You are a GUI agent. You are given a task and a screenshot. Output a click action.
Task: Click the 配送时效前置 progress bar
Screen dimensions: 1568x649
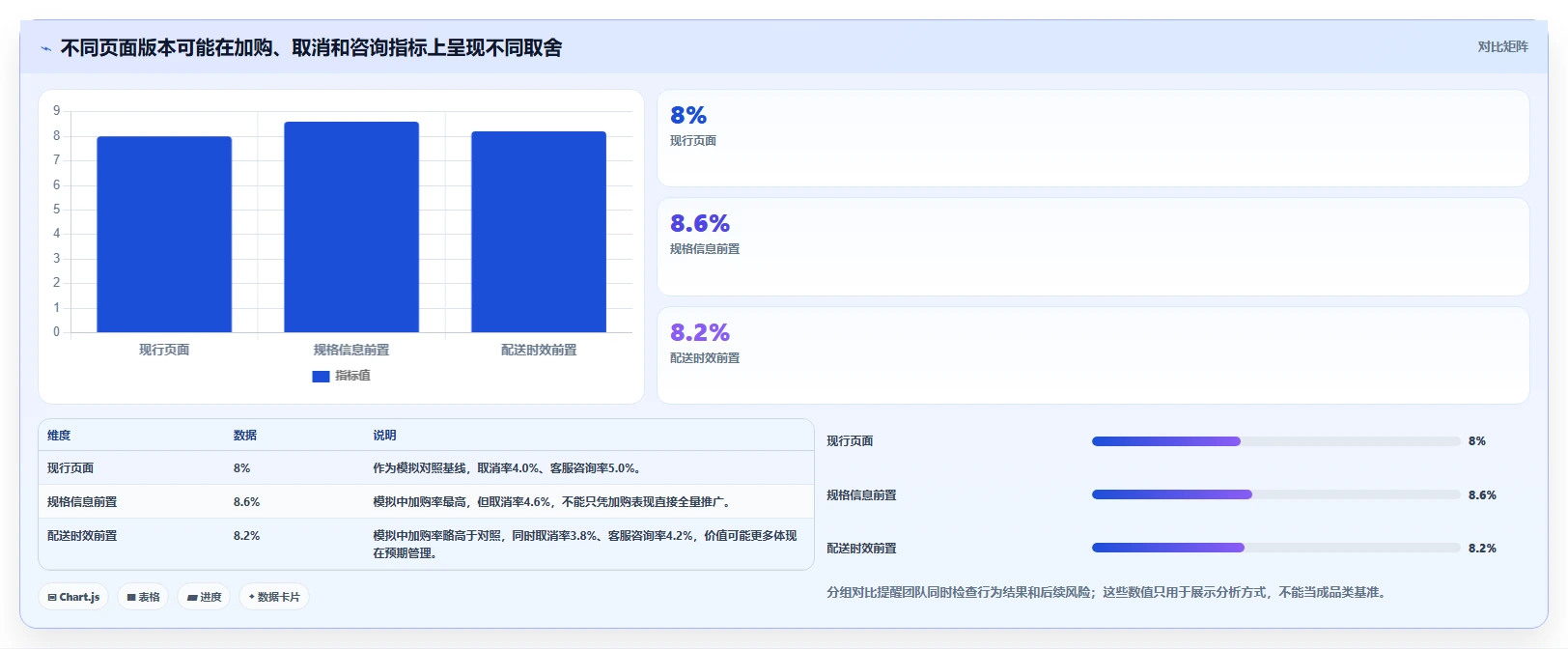coord(1275,548)
